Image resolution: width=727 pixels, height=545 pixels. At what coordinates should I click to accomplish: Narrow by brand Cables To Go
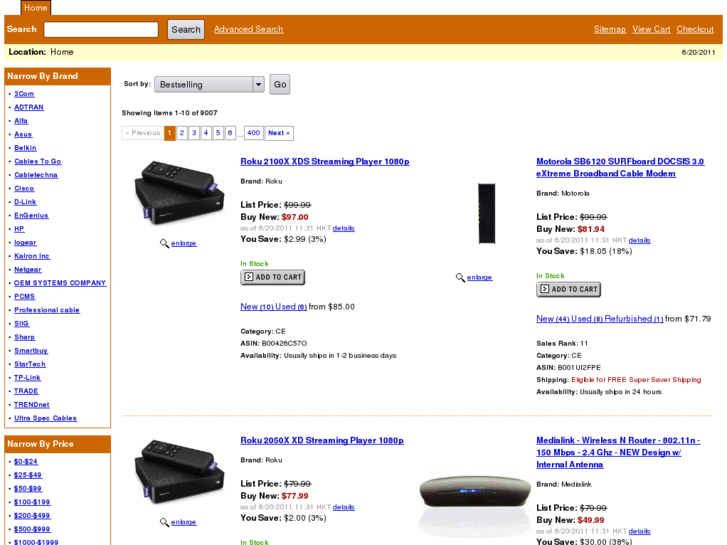tap(38, 161)
